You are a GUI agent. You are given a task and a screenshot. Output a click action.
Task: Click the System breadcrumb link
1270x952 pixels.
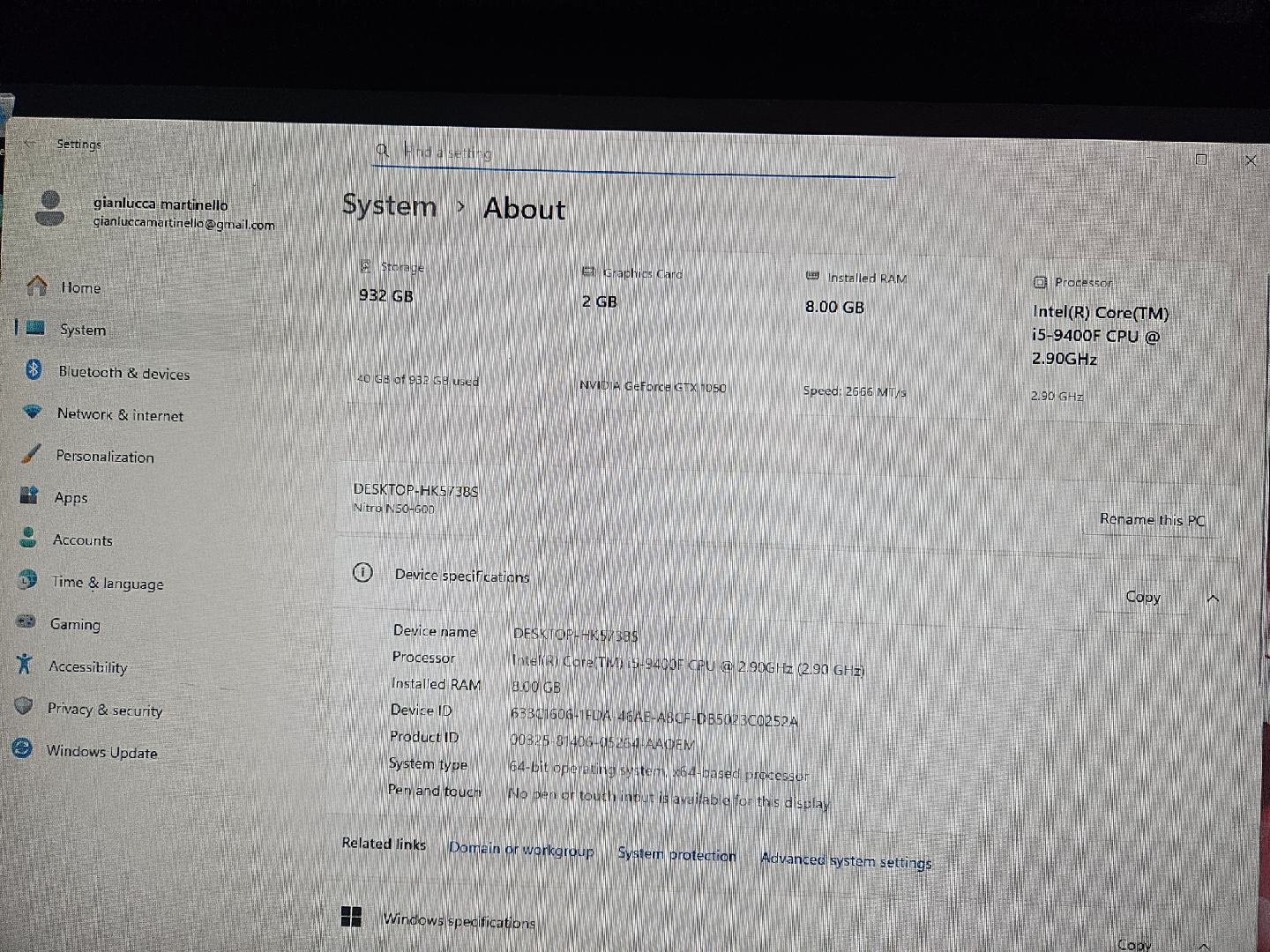point(390,205)
